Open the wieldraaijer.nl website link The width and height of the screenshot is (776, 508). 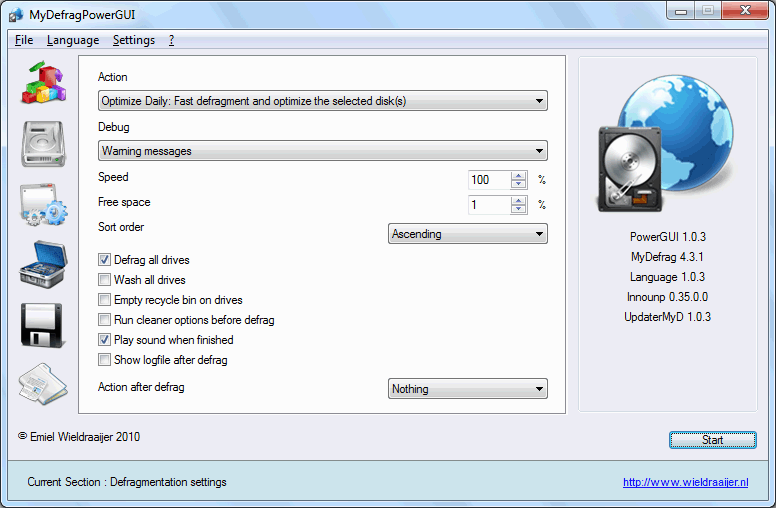tap(685, 482)
